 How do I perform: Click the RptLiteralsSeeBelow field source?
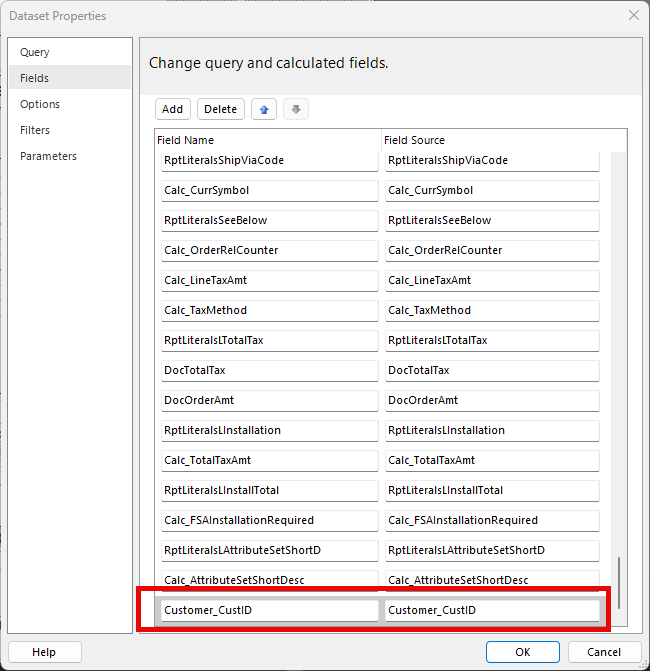click(x=492, y=220)
